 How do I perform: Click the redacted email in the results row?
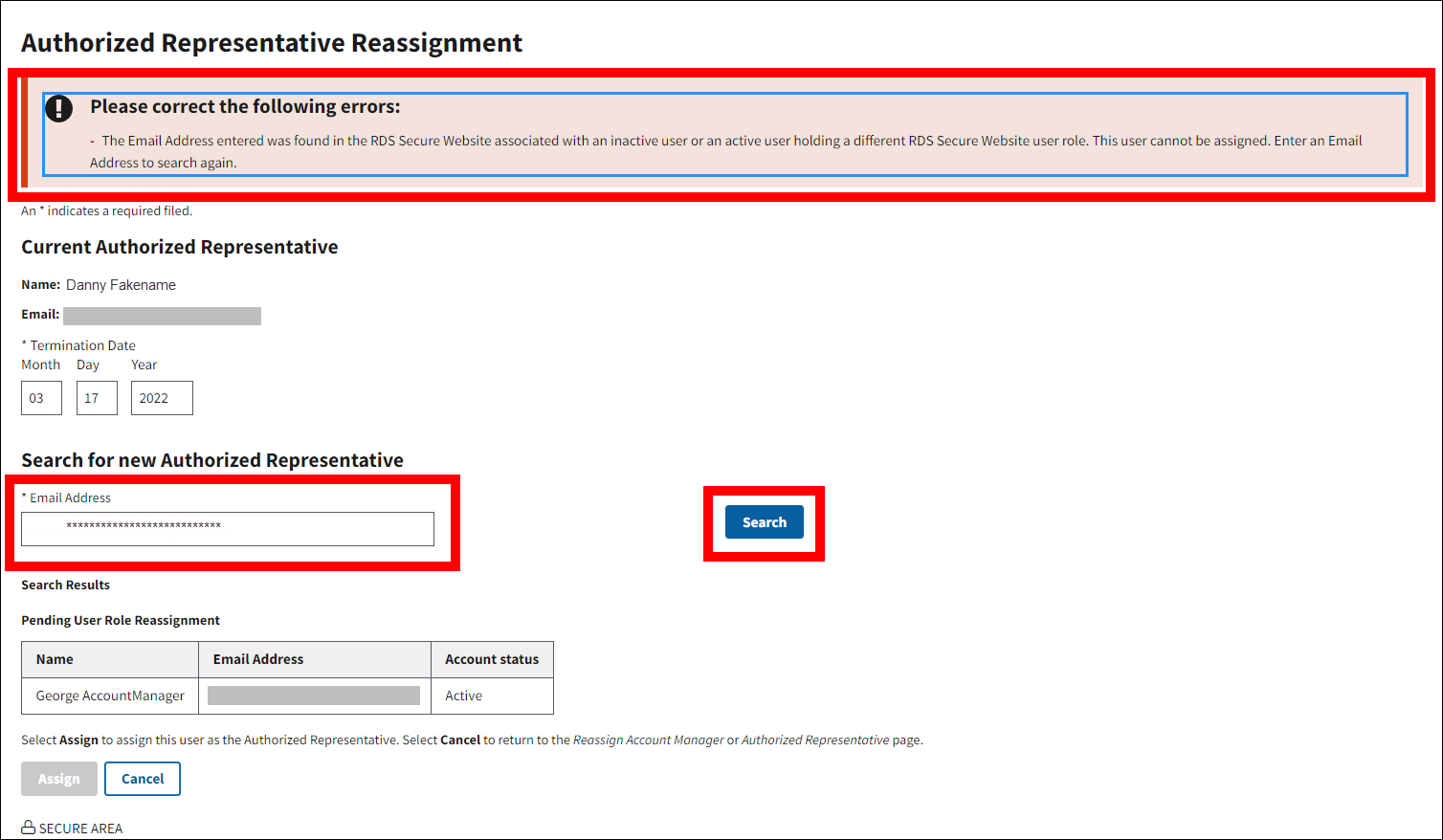[314, 696]
